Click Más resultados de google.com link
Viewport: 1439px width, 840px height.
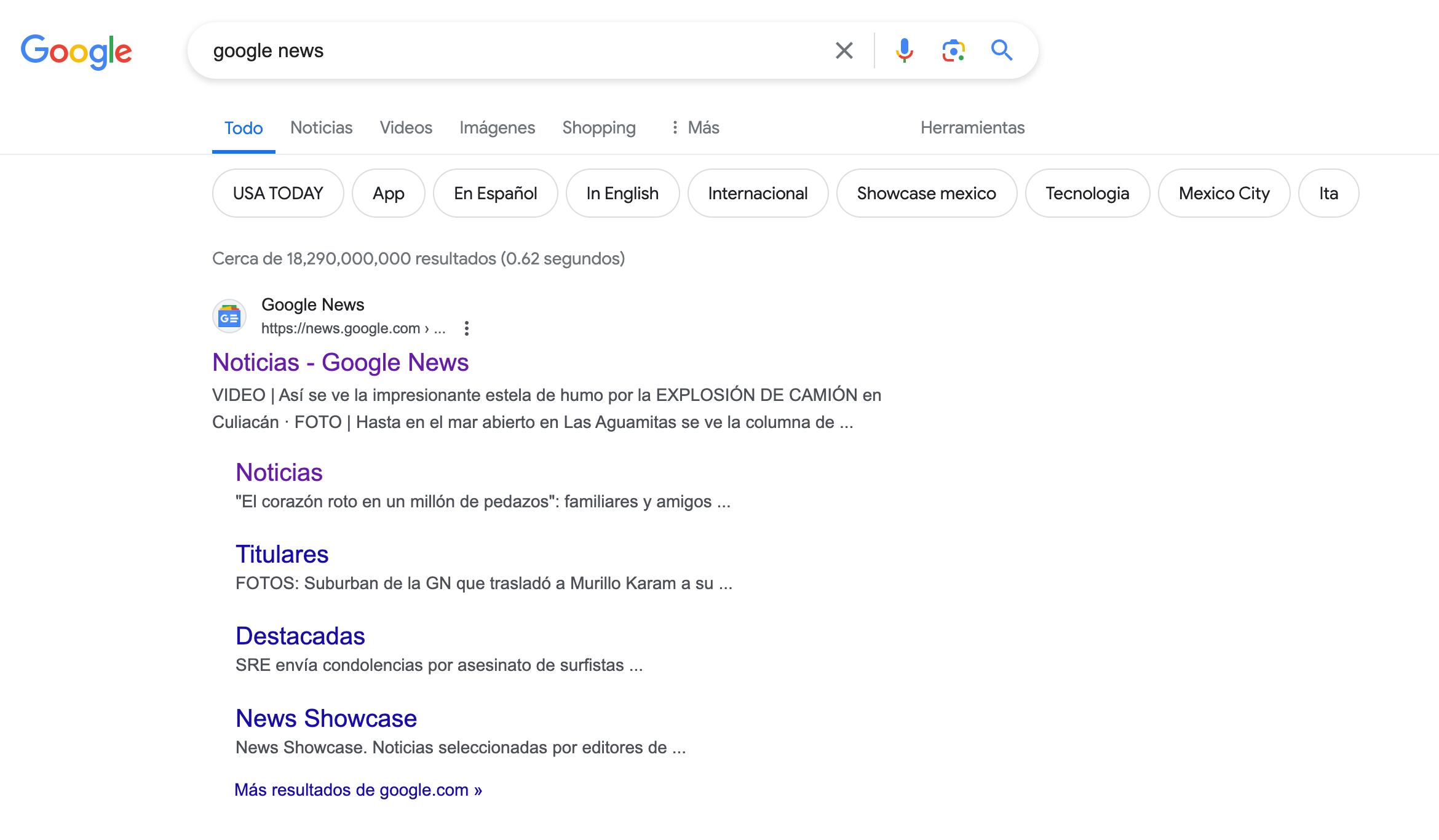click(x=358, y=790)
